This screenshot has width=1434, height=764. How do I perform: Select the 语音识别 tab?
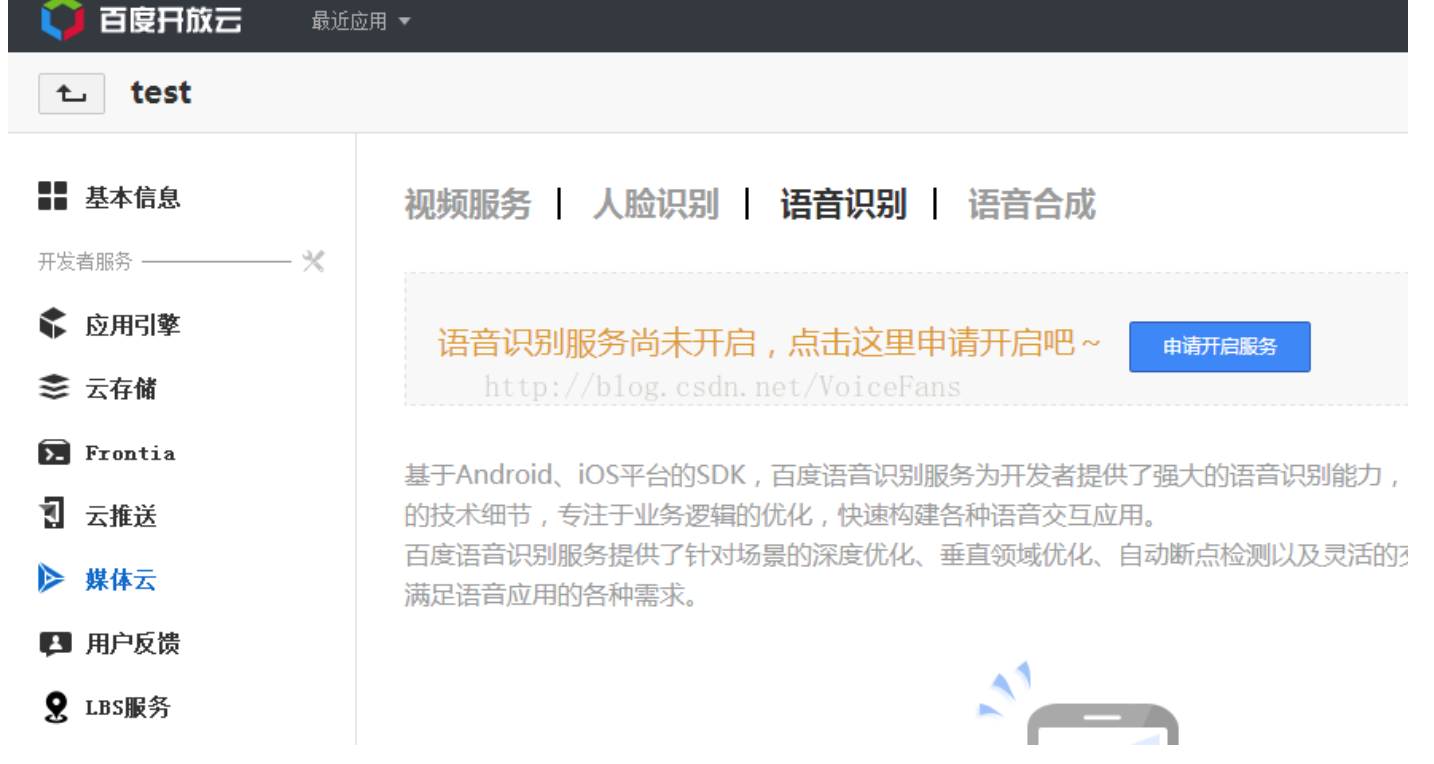pos(843,204)
